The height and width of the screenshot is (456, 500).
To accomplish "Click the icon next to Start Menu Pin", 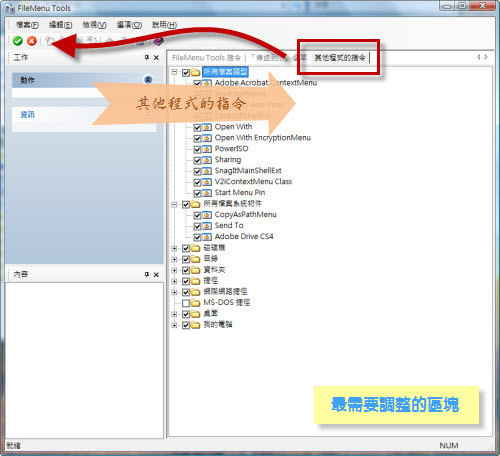I will click(x=207, y=193).
